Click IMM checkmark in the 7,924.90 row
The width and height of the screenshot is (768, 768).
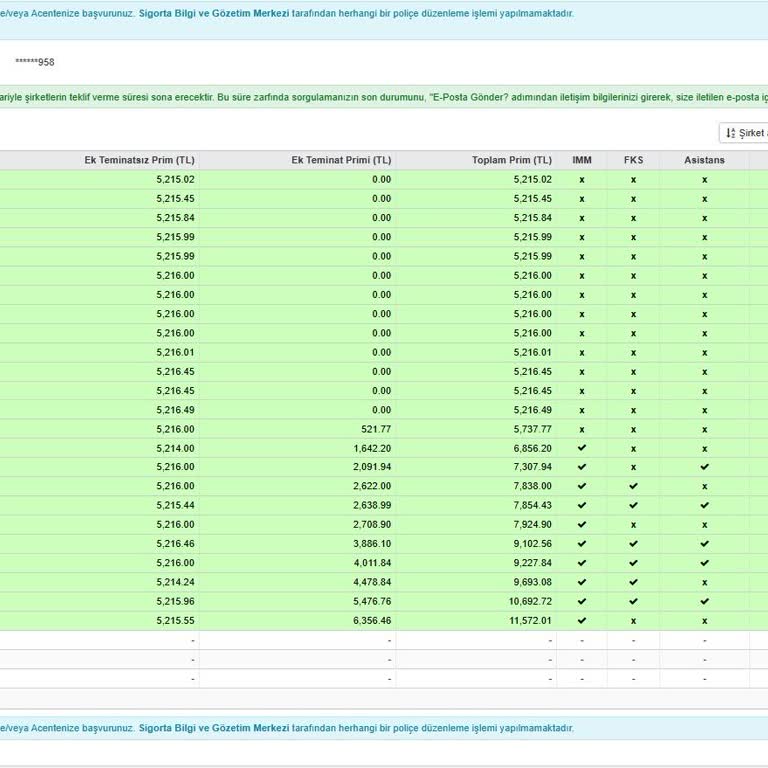click(582, 525)
